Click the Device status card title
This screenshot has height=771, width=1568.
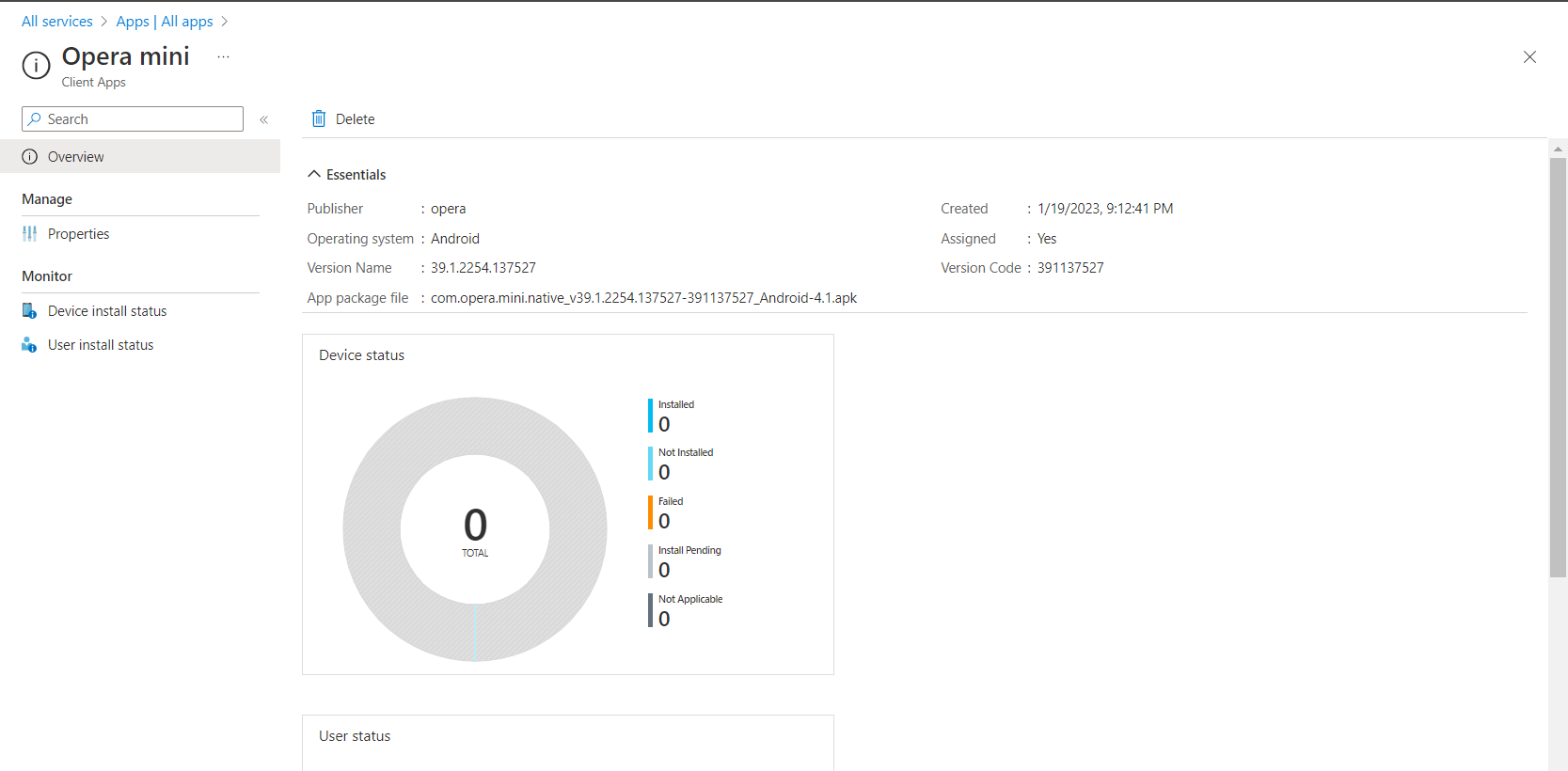point(361,354)
